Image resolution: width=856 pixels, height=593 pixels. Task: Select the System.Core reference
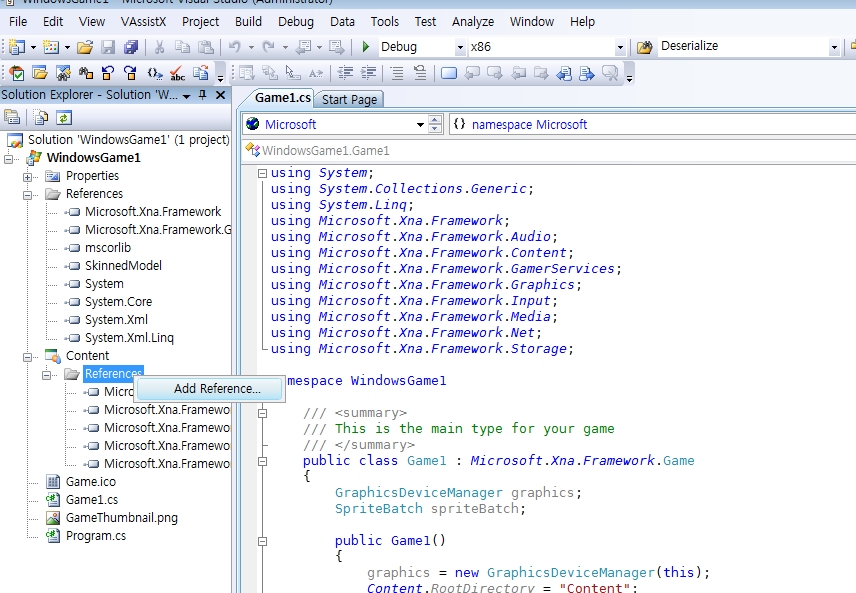pos(118,302)
